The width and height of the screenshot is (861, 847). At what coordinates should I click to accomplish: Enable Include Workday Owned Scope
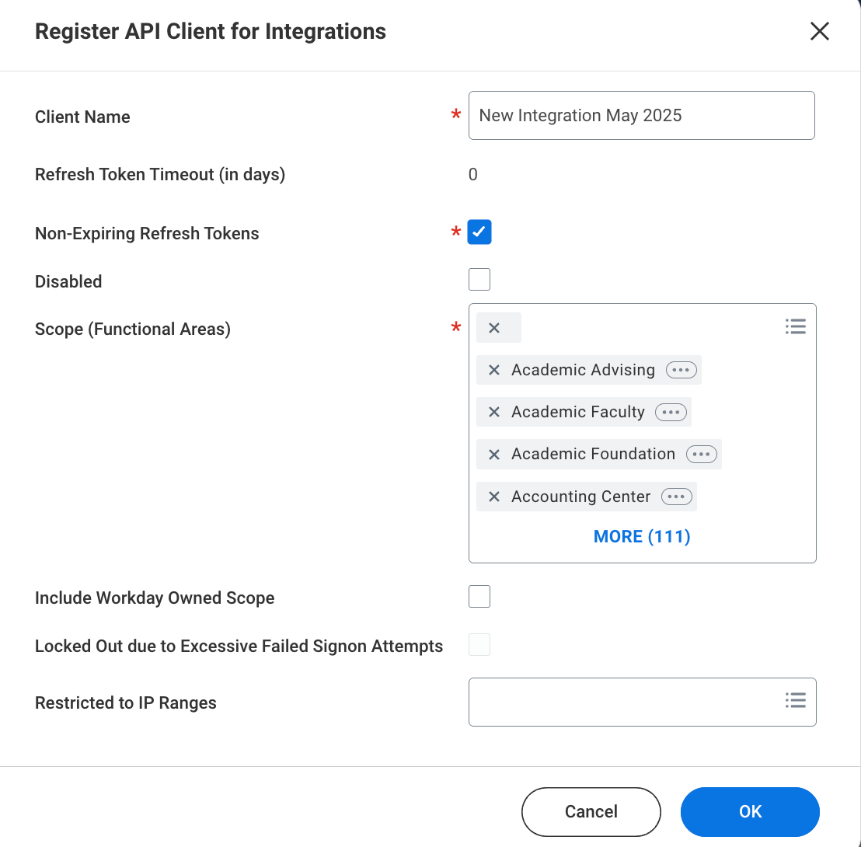[x=479, y=597]
